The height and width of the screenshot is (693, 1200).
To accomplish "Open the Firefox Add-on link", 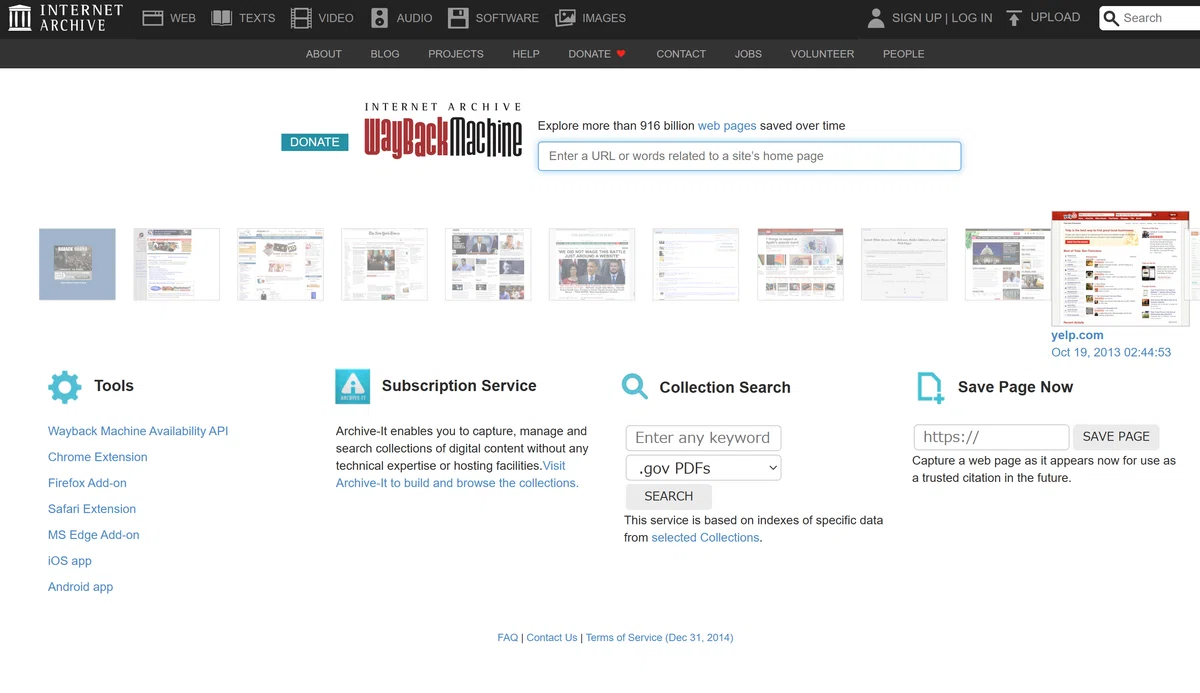I will (x=87, y=483).
